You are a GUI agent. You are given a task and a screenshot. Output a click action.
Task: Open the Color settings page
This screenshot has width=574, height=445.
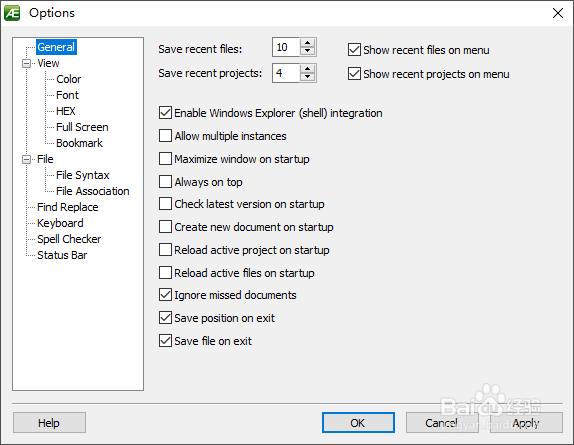pos(68,79)
